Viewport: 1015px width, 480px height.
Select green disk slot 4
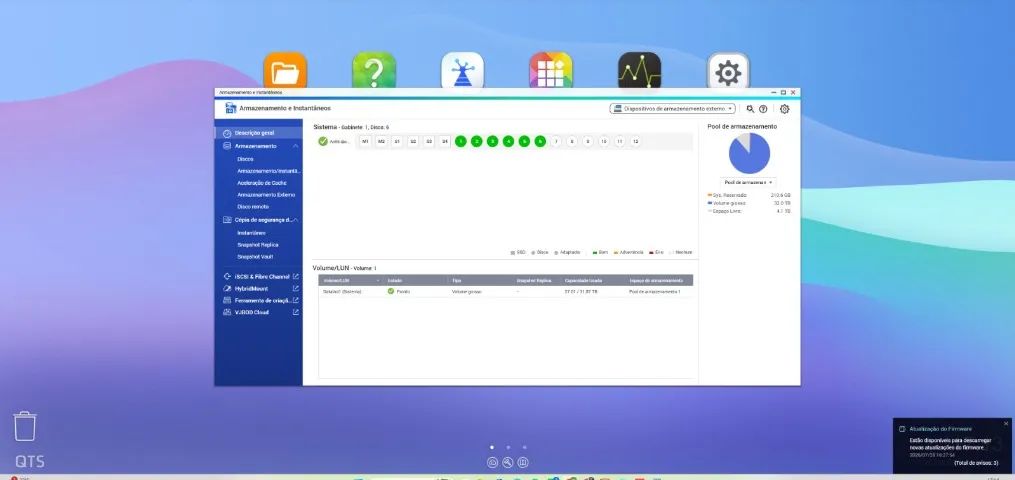[x=508, y=141]
